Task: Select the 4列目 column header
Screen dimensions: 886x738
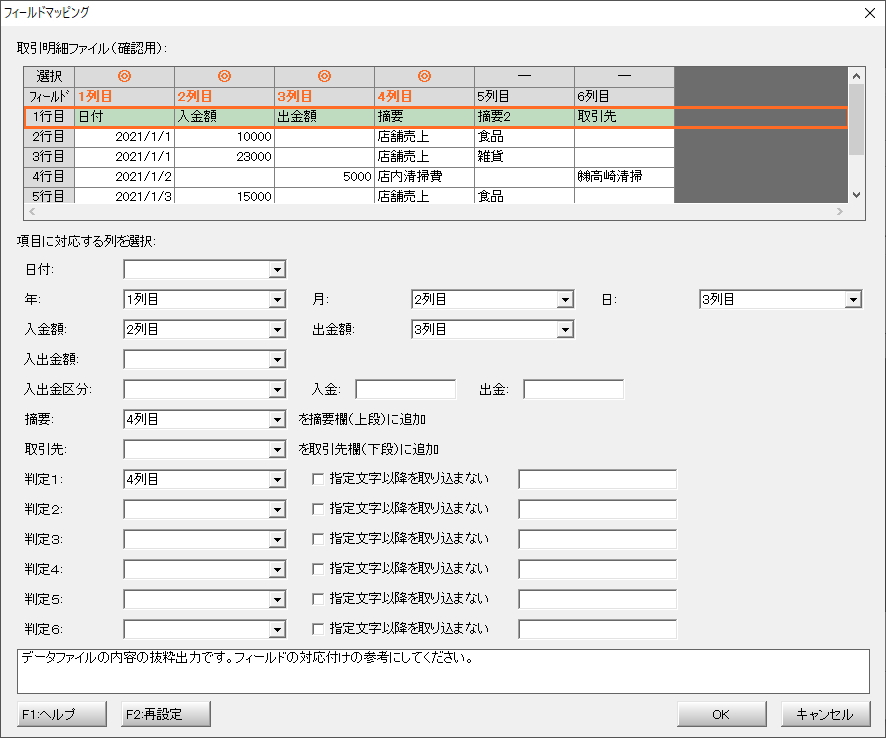Action: click(424, 96)
